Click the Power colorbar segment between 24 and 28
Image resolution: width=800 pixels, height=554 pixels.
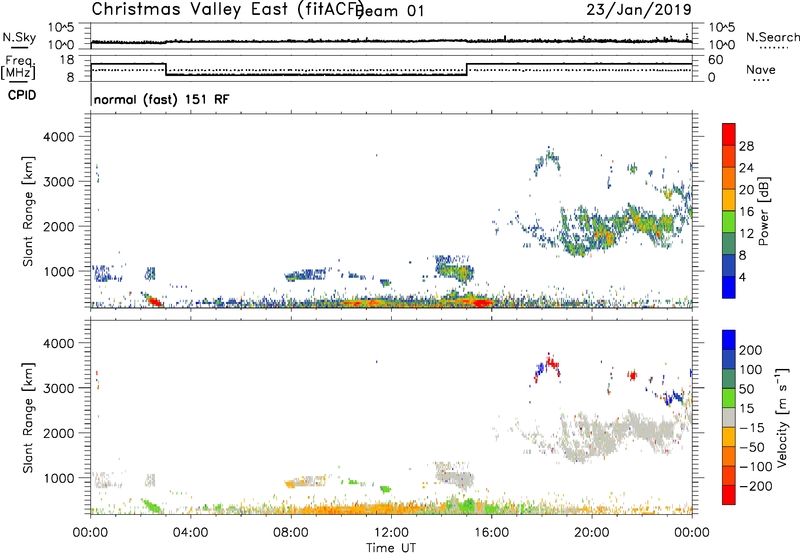(729, 156)
